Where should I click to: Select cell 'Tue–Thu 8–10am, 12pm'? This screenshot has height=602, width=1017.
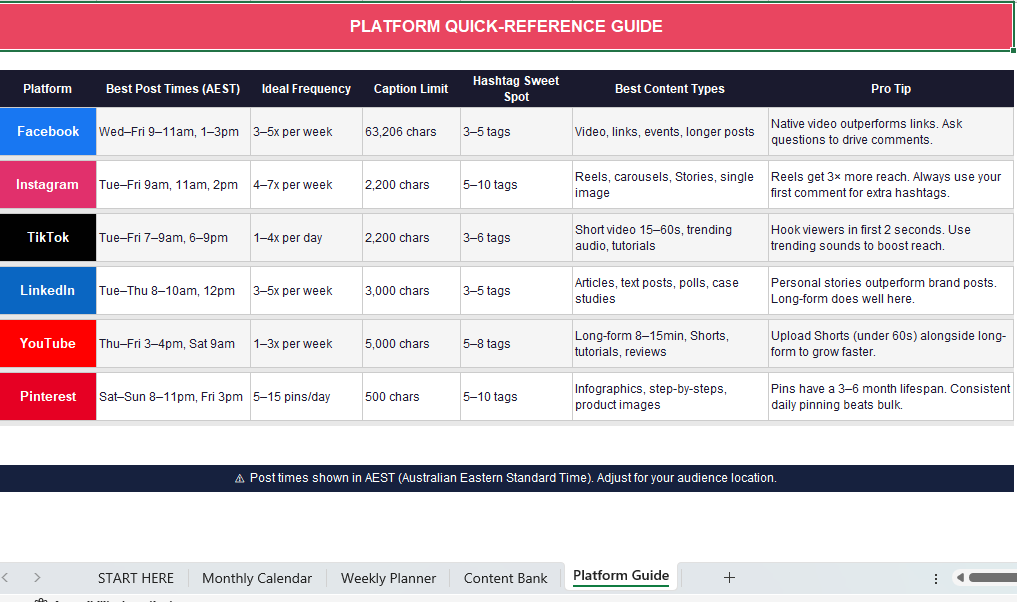(173, 291)
